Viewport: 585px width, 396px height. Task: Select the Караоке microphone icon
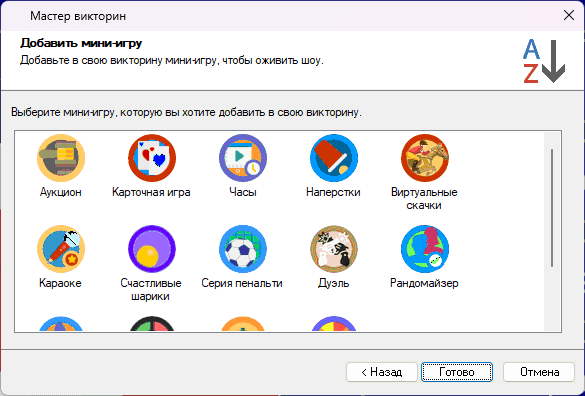click(x=61, y=249)
